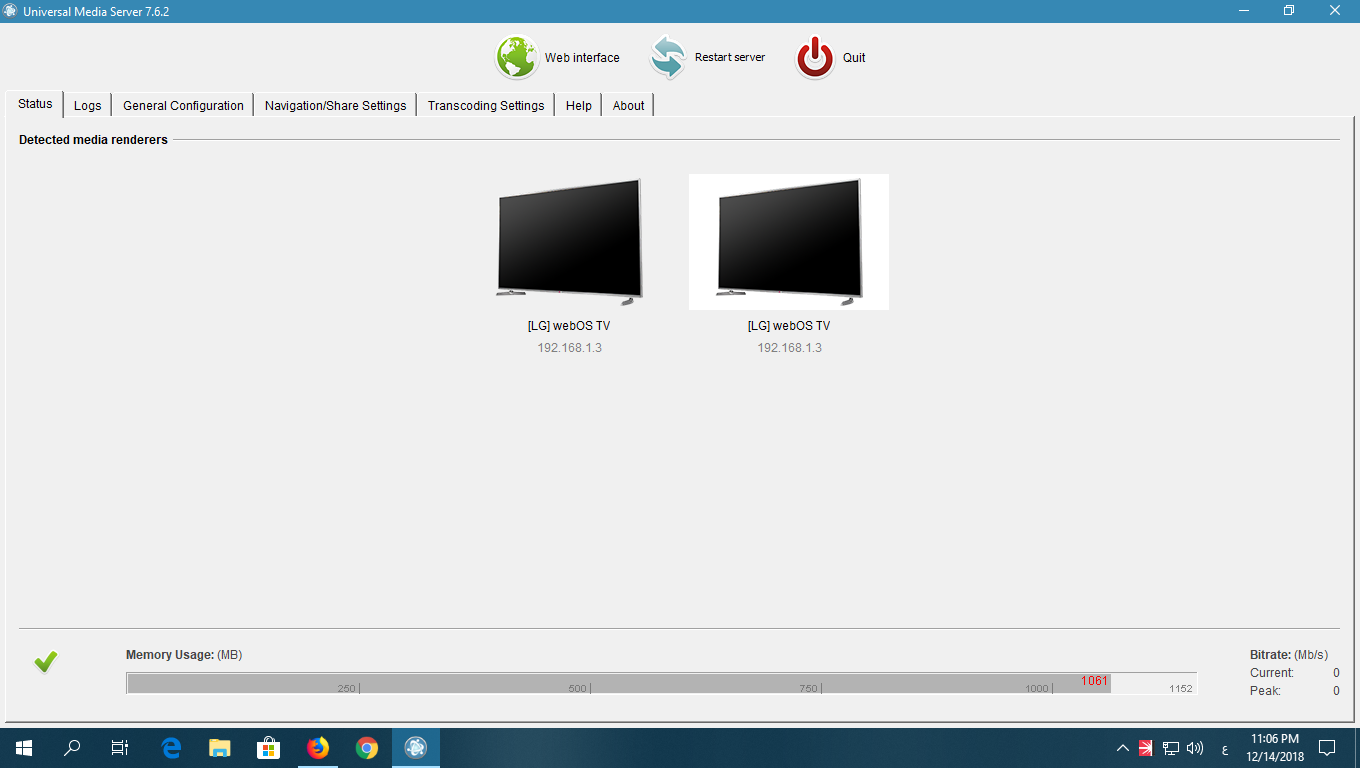Click the 'Quit' label
The width and height of the screenshot is (1360, 768).
click(854, 58)
